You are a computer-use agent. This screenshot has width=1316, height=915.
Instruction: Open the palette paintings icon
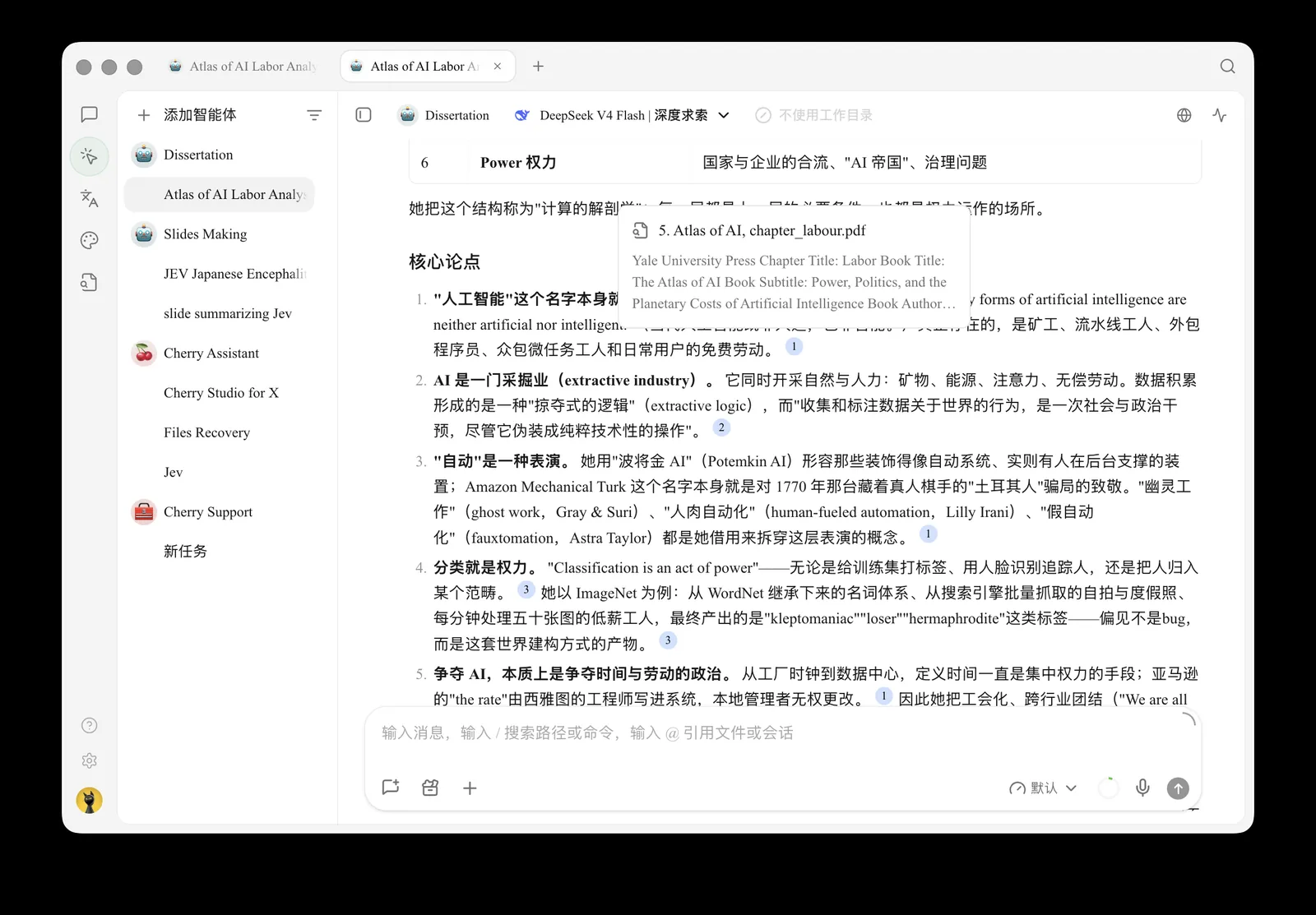(x=90, y=240)
